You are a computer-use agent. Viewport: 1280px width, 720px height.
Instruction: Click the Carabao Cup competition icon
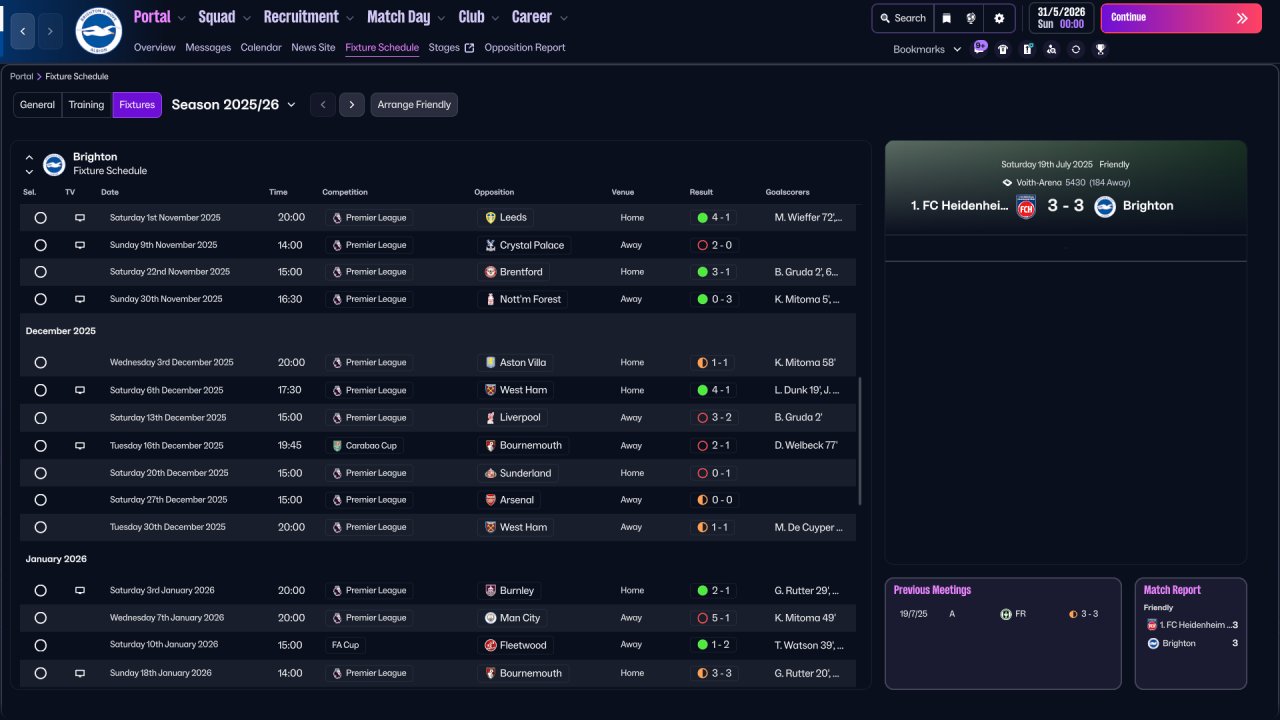[x=337, y=445]
